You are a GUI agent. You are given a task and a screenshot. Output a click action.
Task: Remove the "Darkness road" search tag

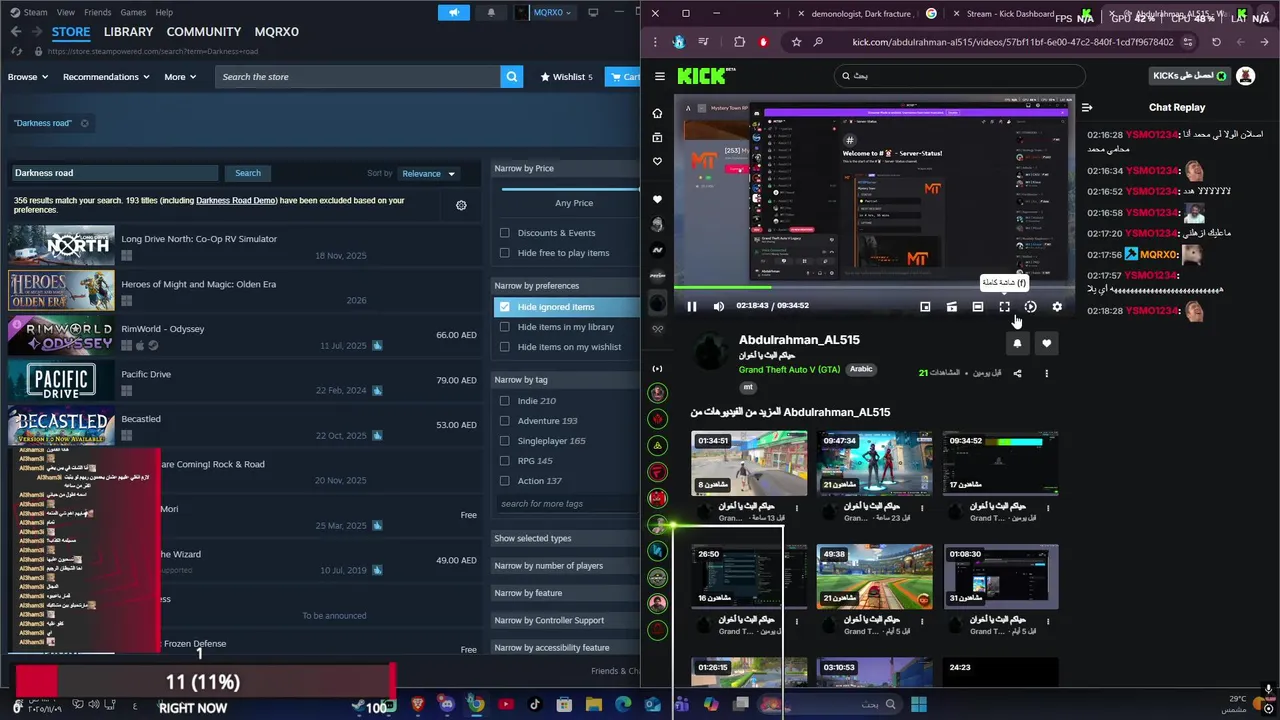[84, 123]
